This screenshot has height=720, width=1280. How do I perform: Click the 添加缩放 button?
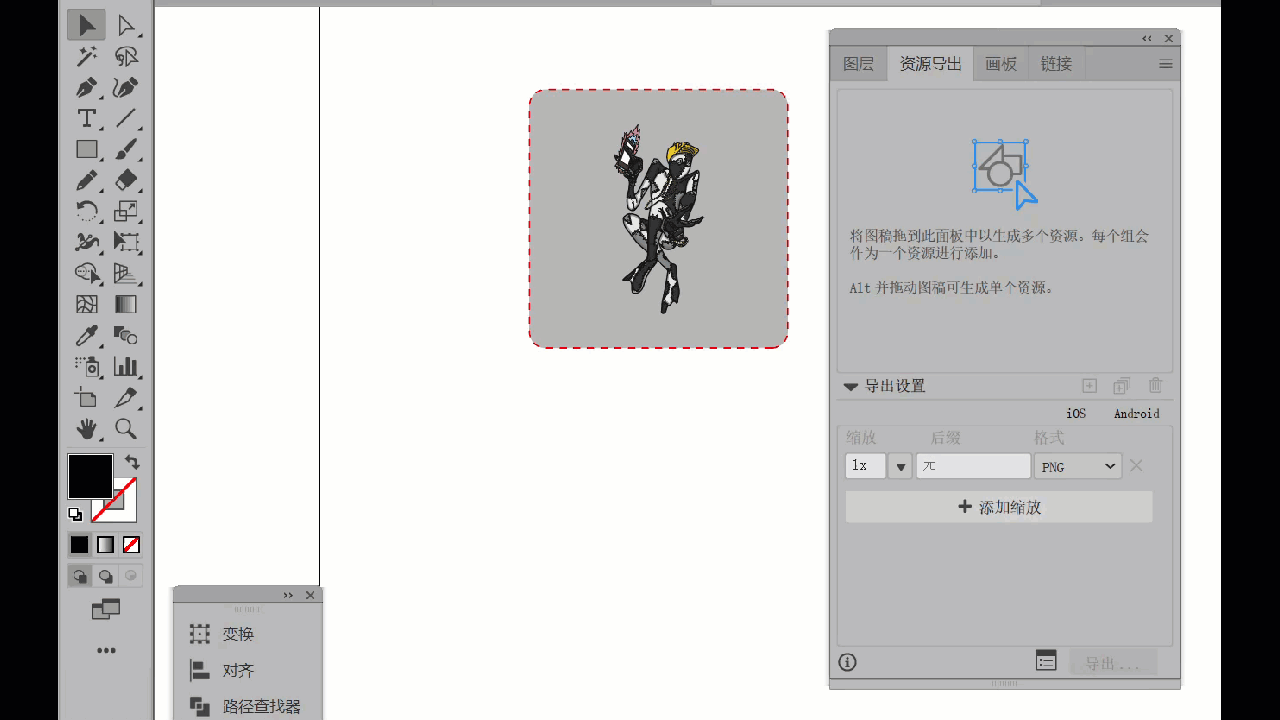(x=999, y=507)
